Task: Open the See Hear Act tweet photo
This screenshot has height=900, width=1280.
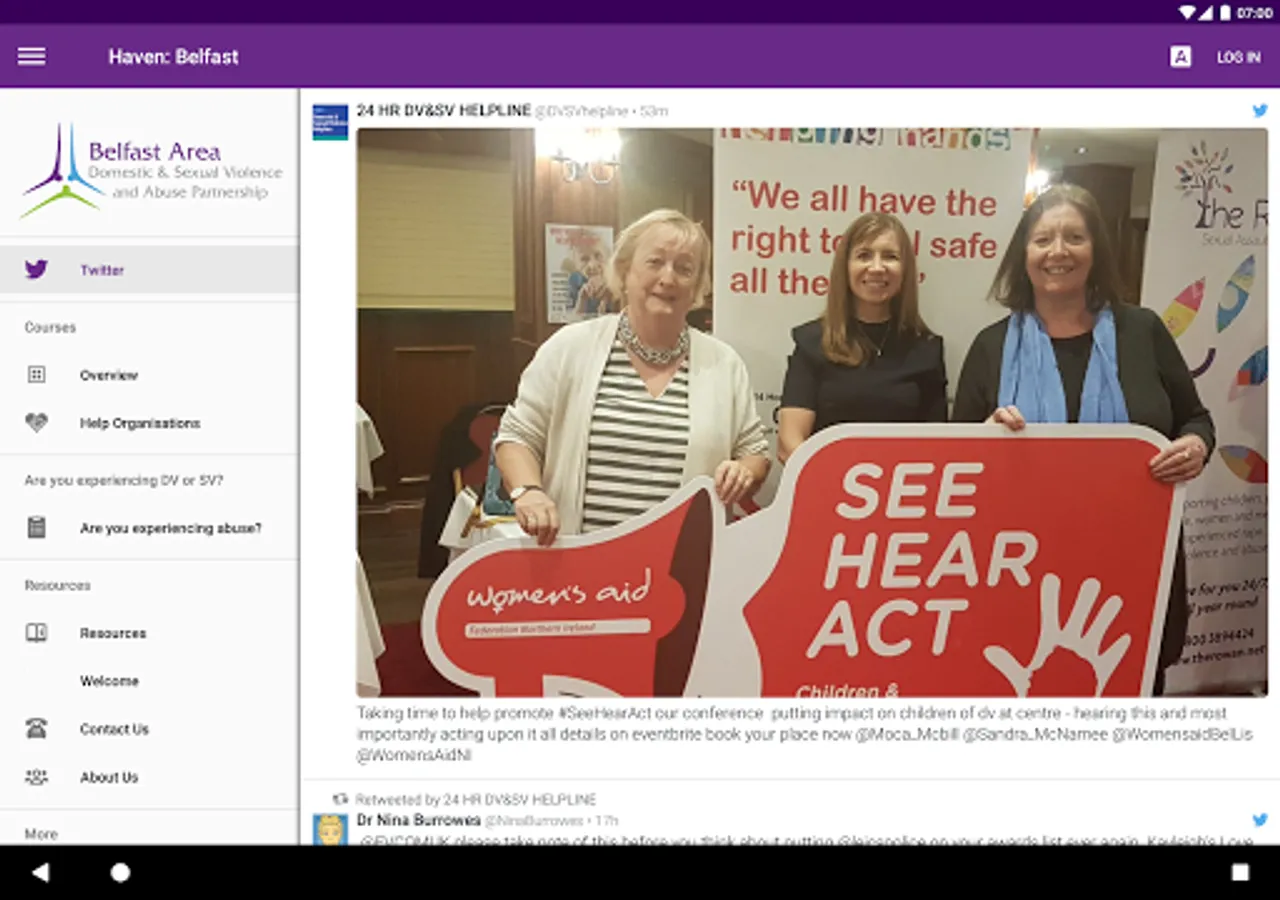Action: point(812,412)
